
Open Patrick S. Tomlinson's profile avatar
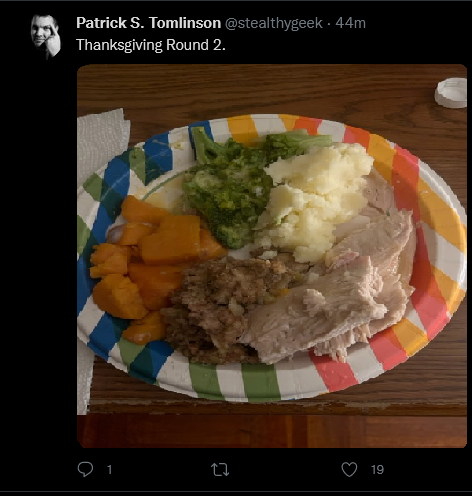pyautogui.click(x=46, y=37)
